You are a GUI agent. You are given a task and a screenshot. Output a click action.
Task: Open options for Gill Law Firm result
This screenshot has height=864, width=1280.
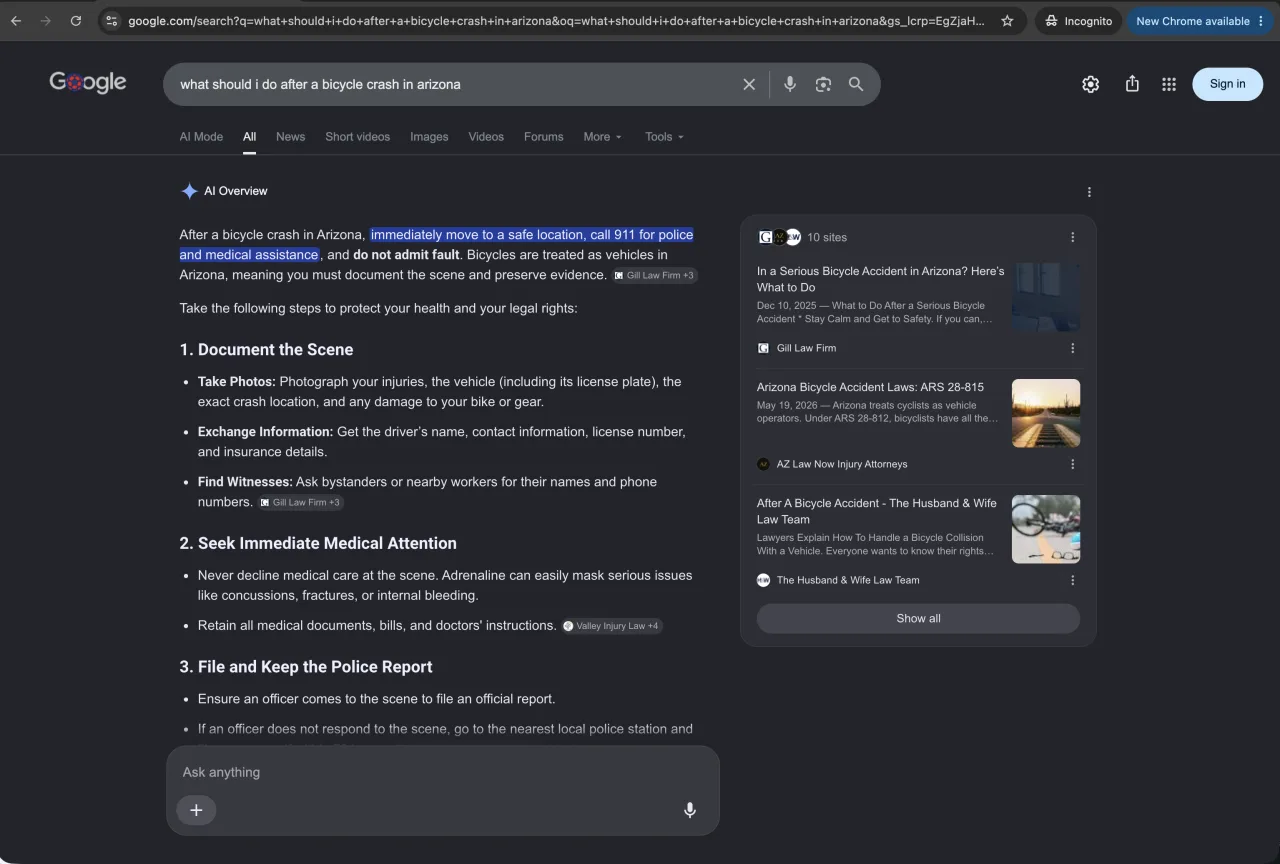coord(1073,348)
